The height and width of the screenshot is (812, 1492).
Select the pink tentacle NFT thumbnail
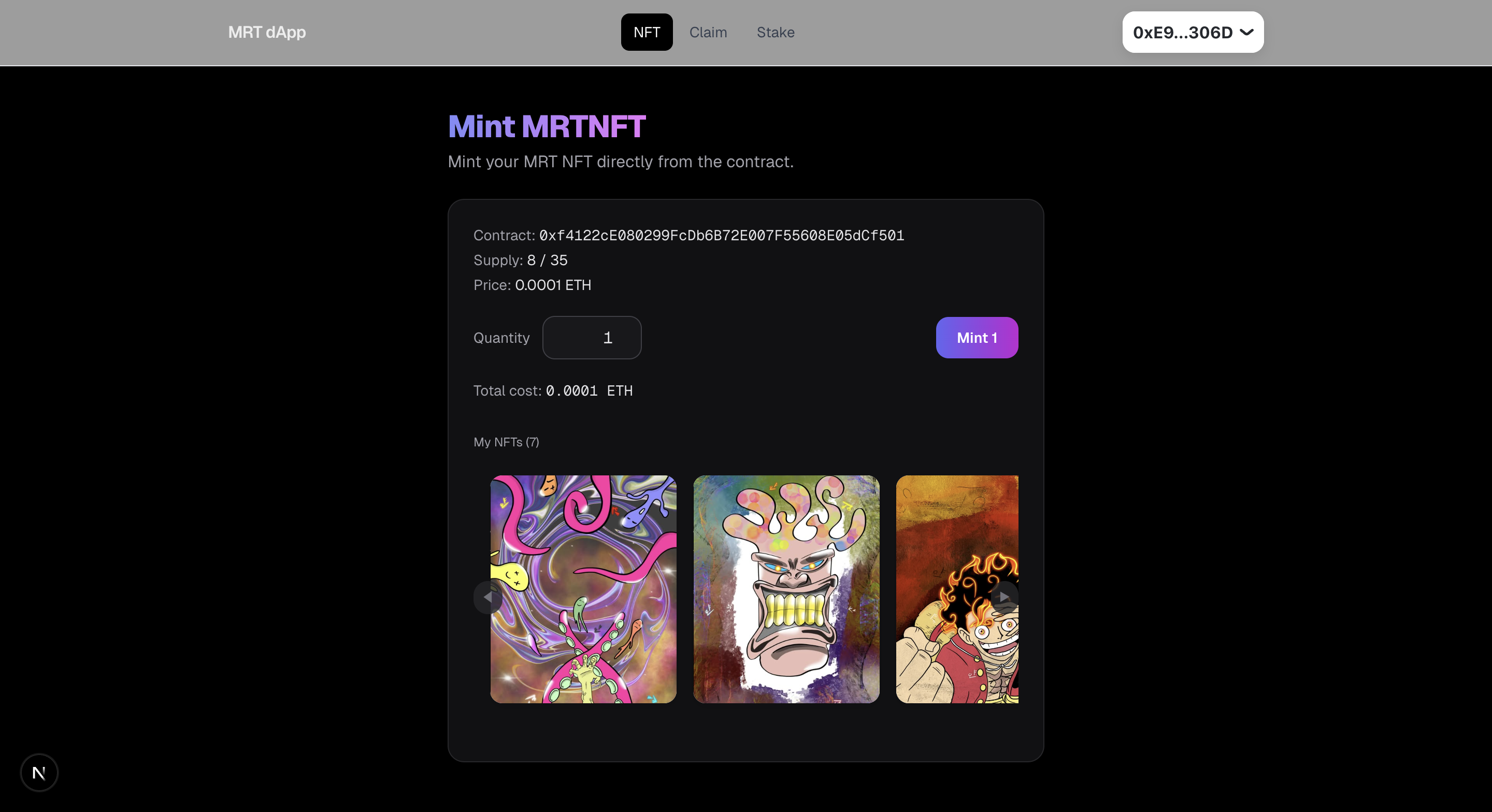583,589
